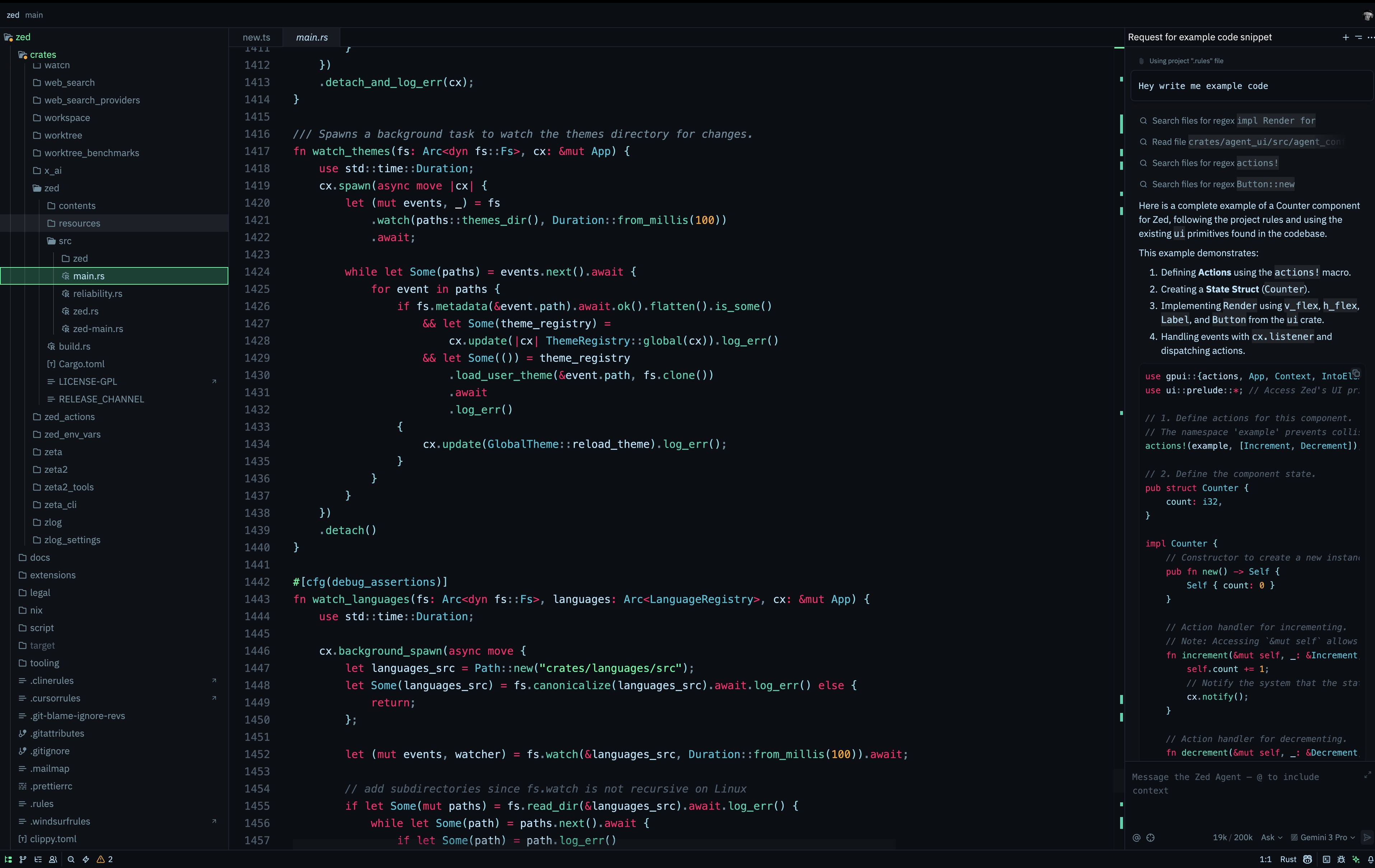Show the diagnostics warning count
Viewport: 1375px width, 868px height.
tap(104, 859)
